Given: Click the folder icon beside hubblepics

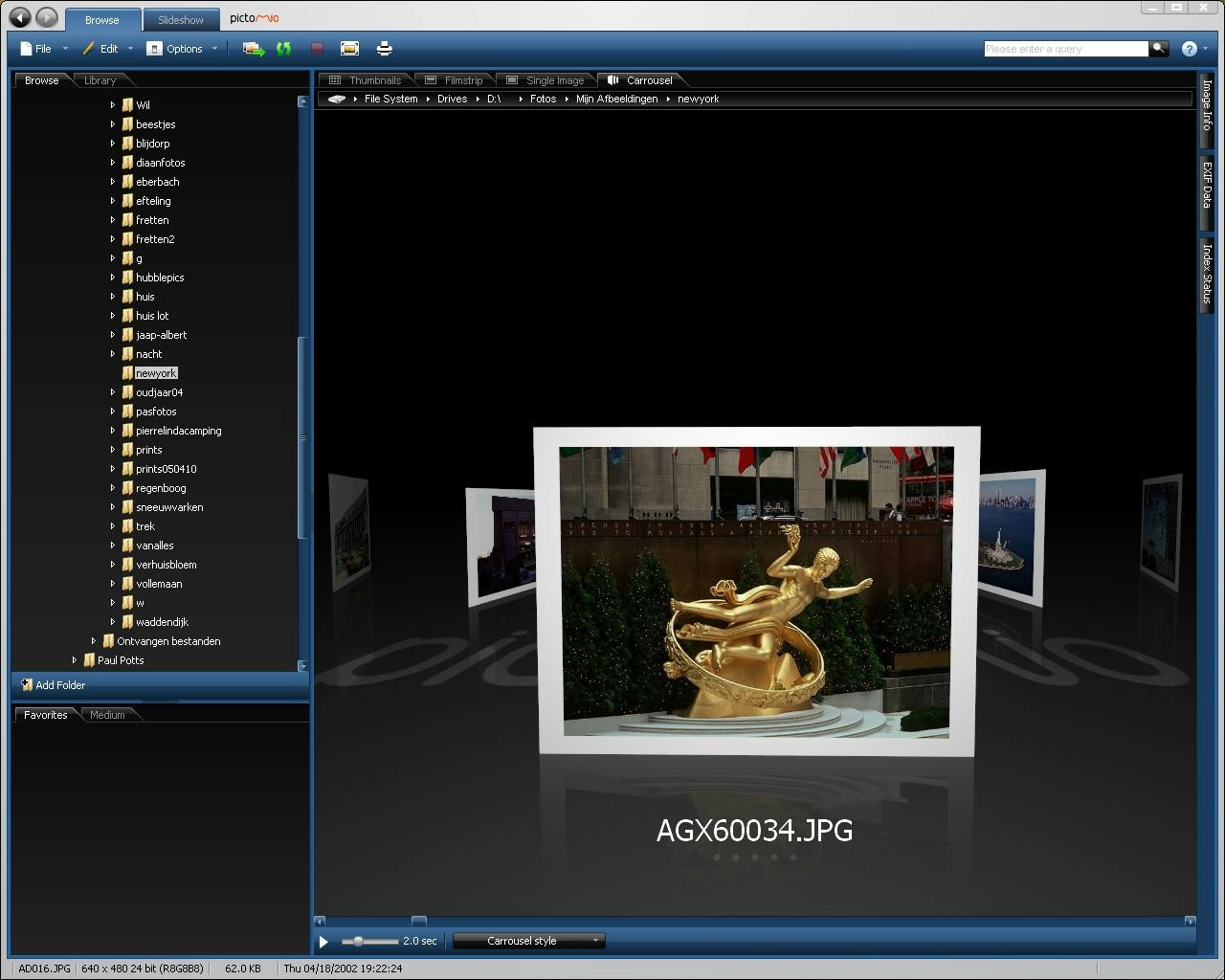Looking at the screenshot, I should (127, 278).
